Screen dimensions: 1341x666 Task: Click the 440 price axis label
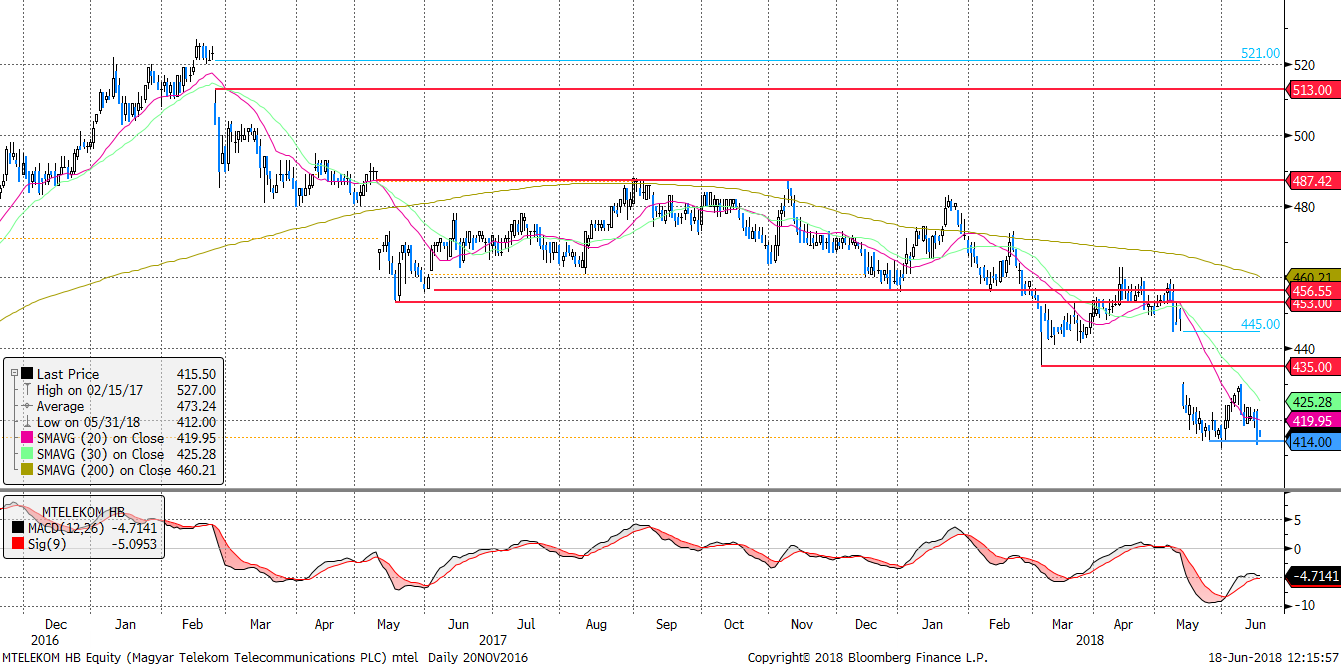point(1304,348)
